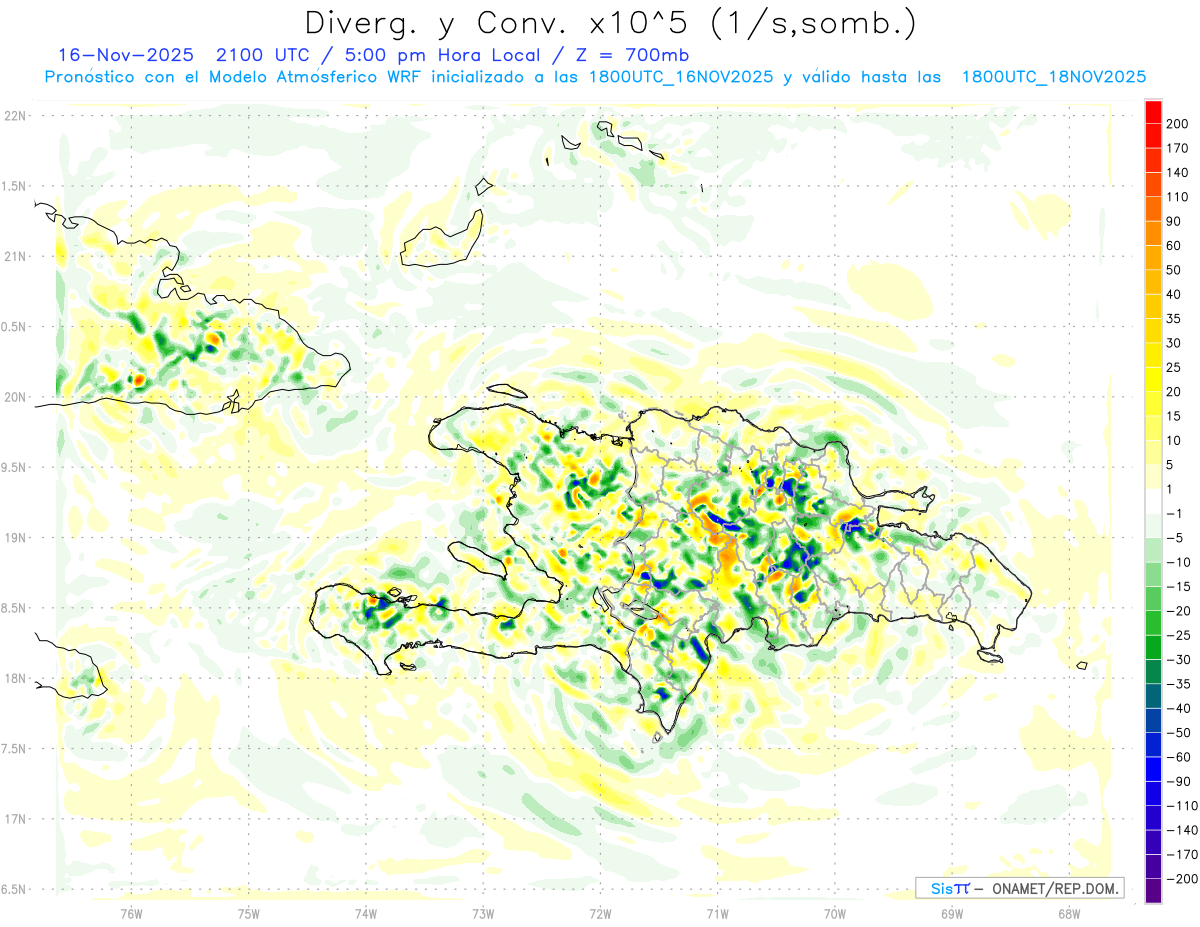Image resolution: width=1200 pixels, height=927 pixels.
Task: Click the purple swatch ending the colorbar
Action: (x=1153, y=891)
